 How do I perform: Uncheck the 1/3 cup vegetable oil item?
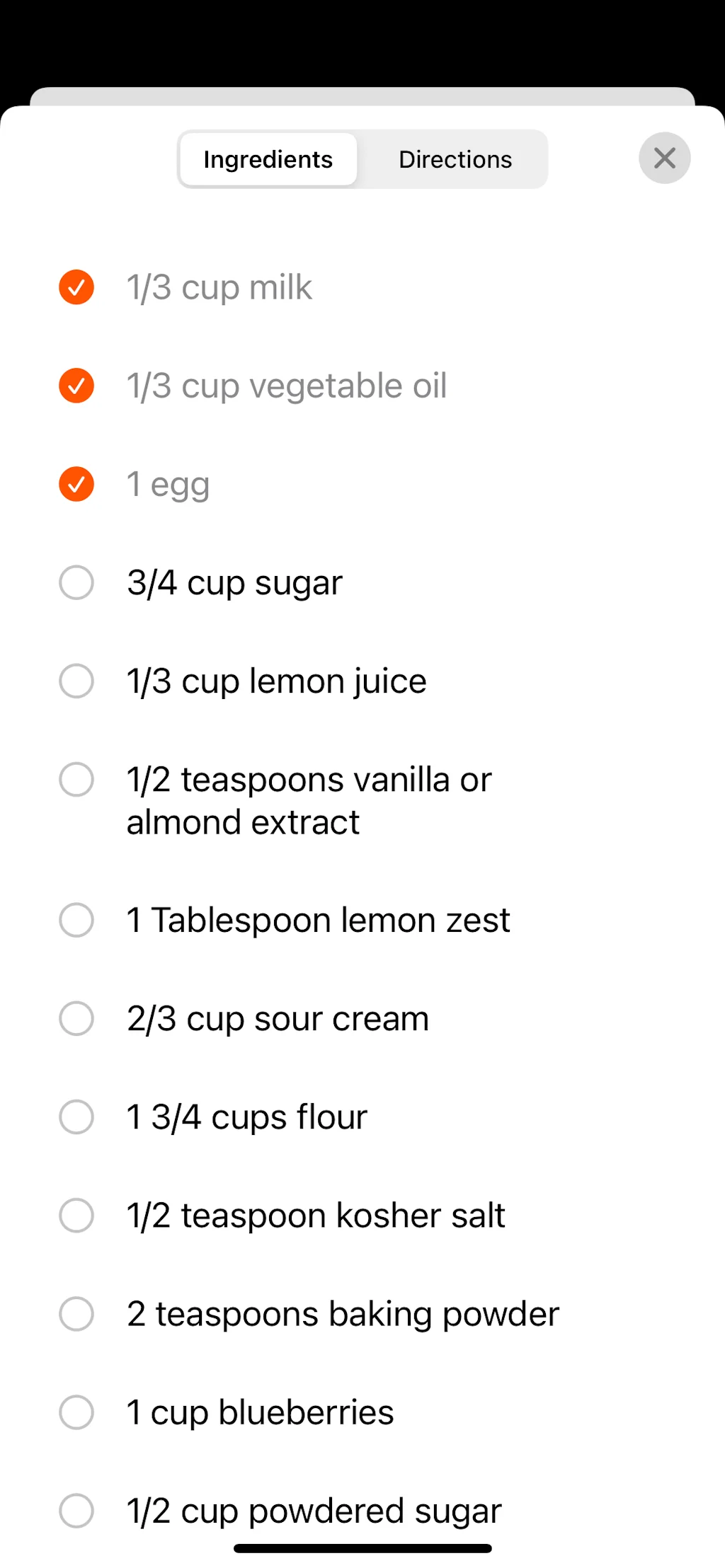[x=76, y=386]
